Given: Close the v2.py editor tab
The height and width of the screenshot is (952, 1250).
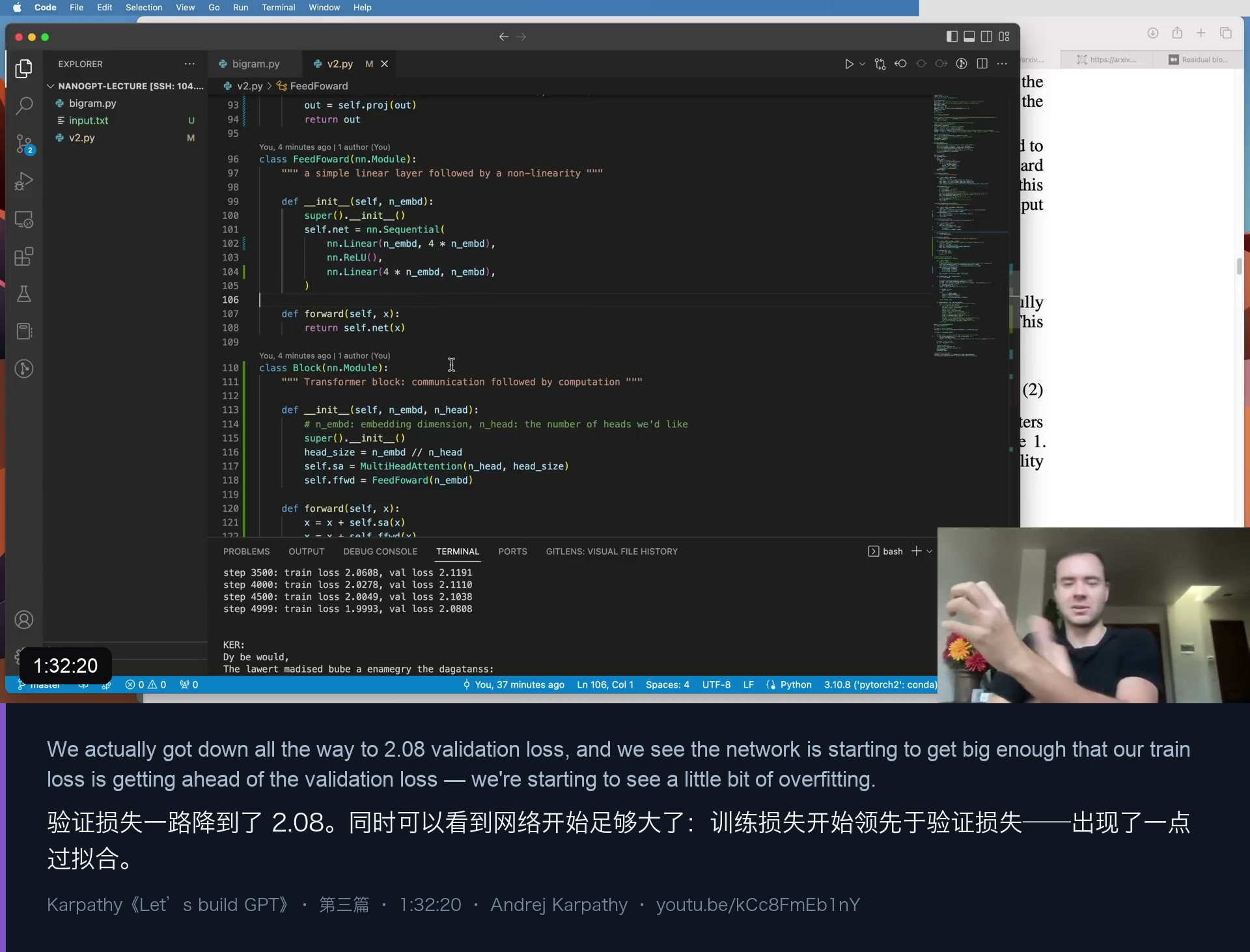Looking at the screenshot, I should click(385, 64).
